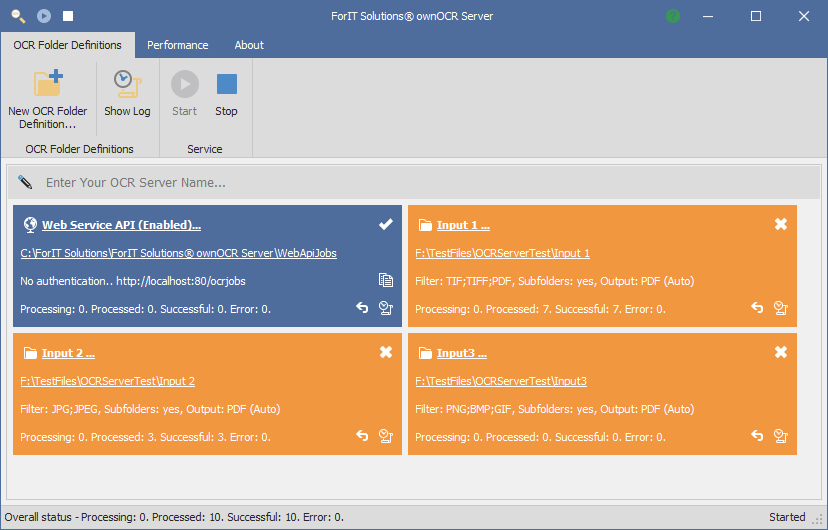
Task: Toggle the X state on Input 2 tile
Action: coord(386,352)
